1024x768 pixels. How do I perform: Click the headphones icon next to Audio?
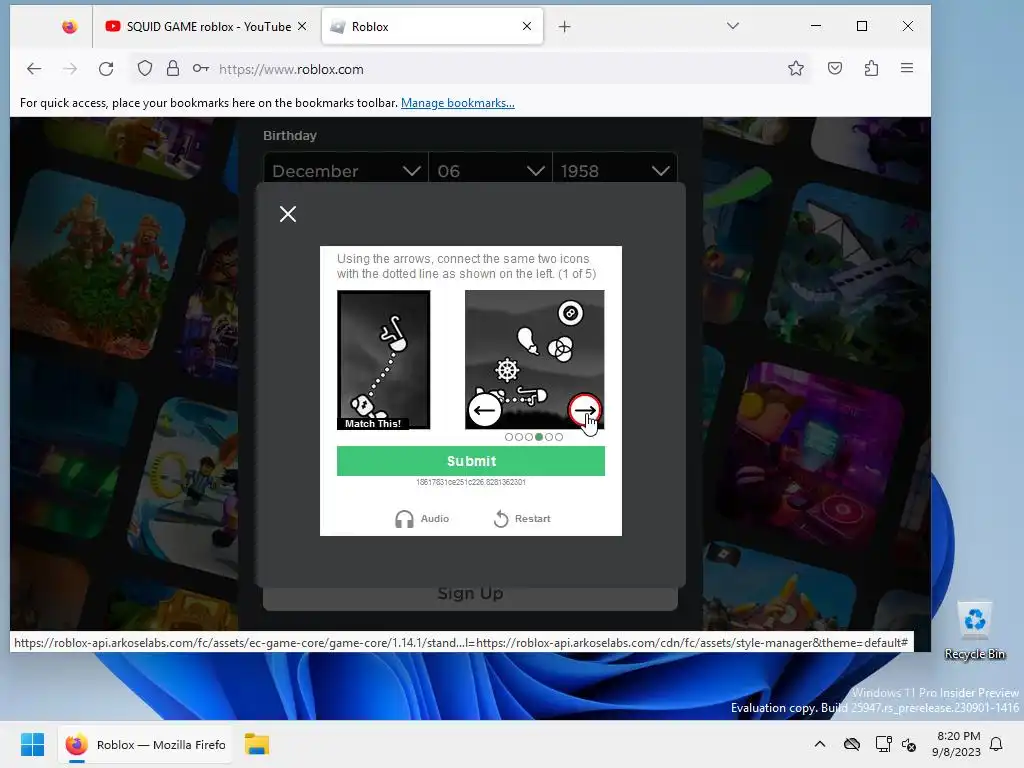coord(404,519)
